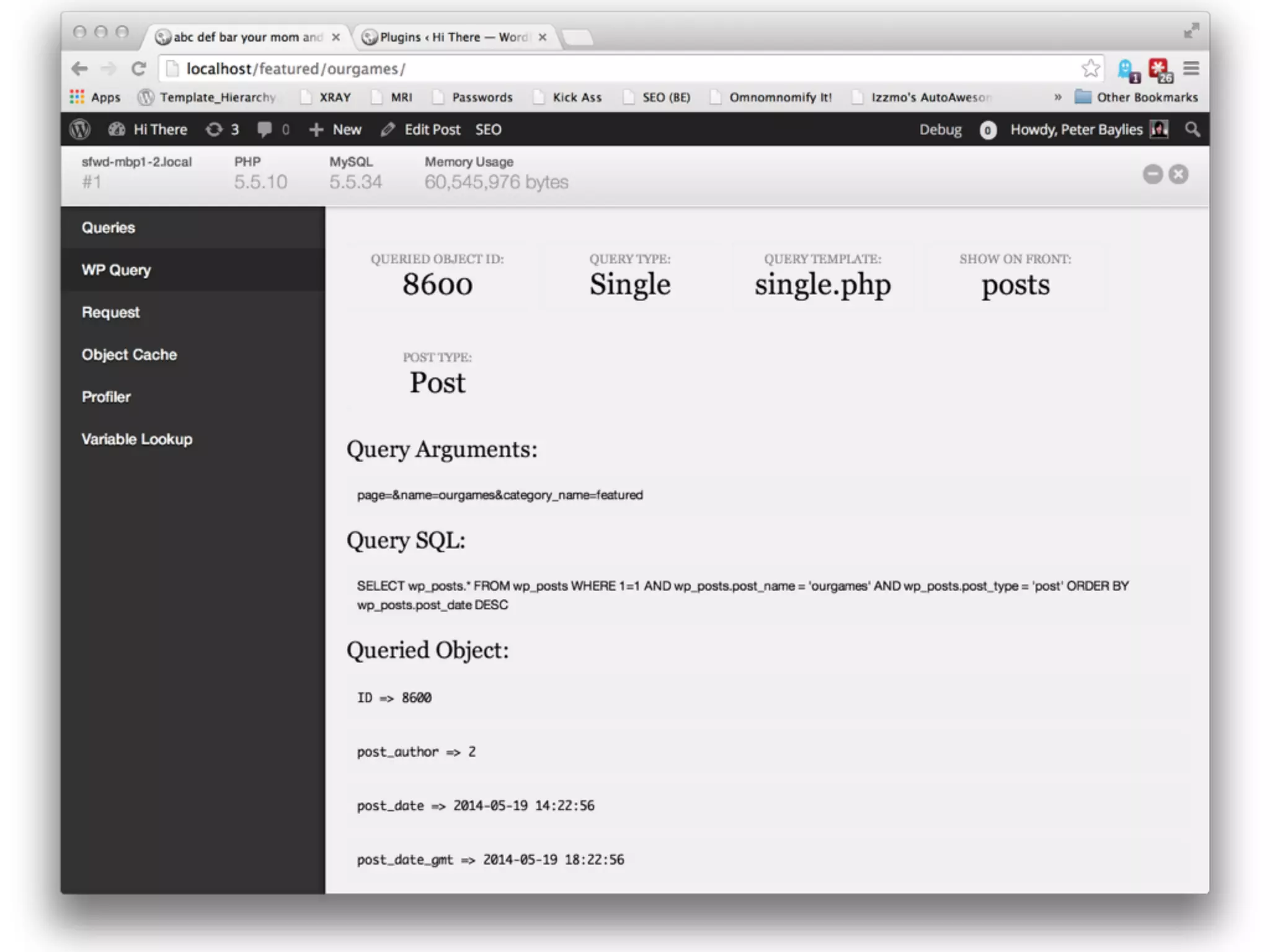Open the SEO (BE) bookmark

[x=657, y=97]
